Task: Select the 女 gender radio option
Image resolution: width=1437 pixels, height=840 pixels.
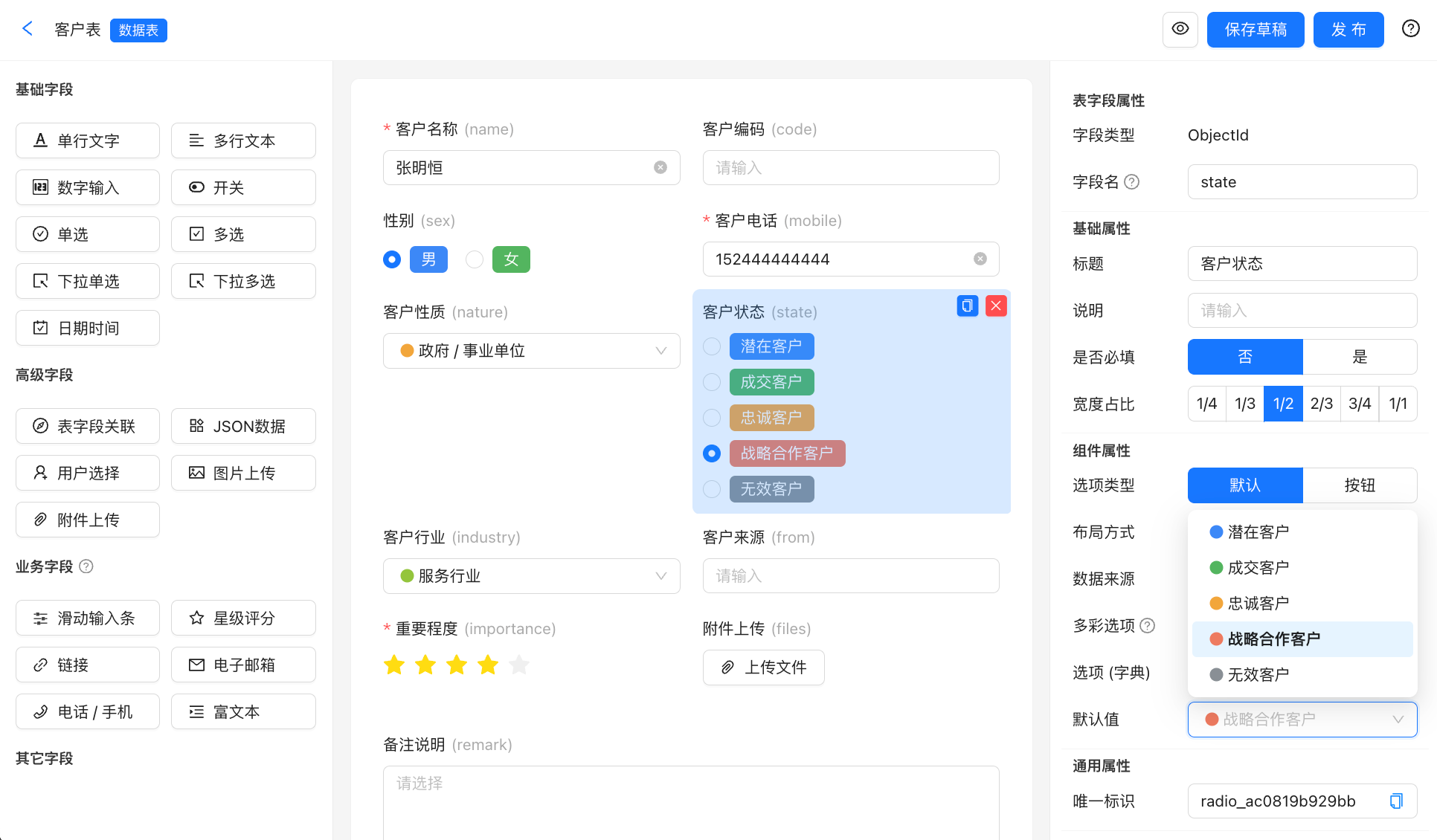Action: tap(474, 259)
